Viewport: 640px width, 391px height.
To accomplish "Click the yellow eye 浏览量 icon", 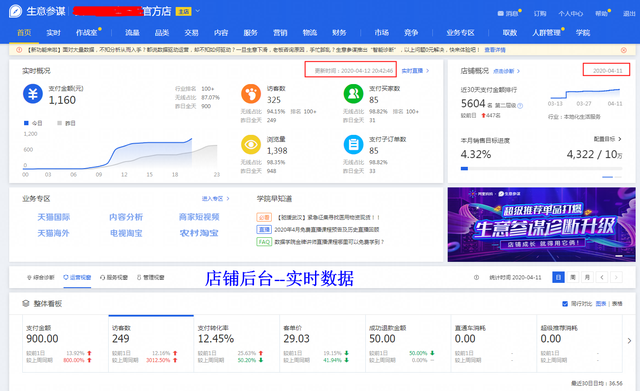I will click(x=251, y=144).
